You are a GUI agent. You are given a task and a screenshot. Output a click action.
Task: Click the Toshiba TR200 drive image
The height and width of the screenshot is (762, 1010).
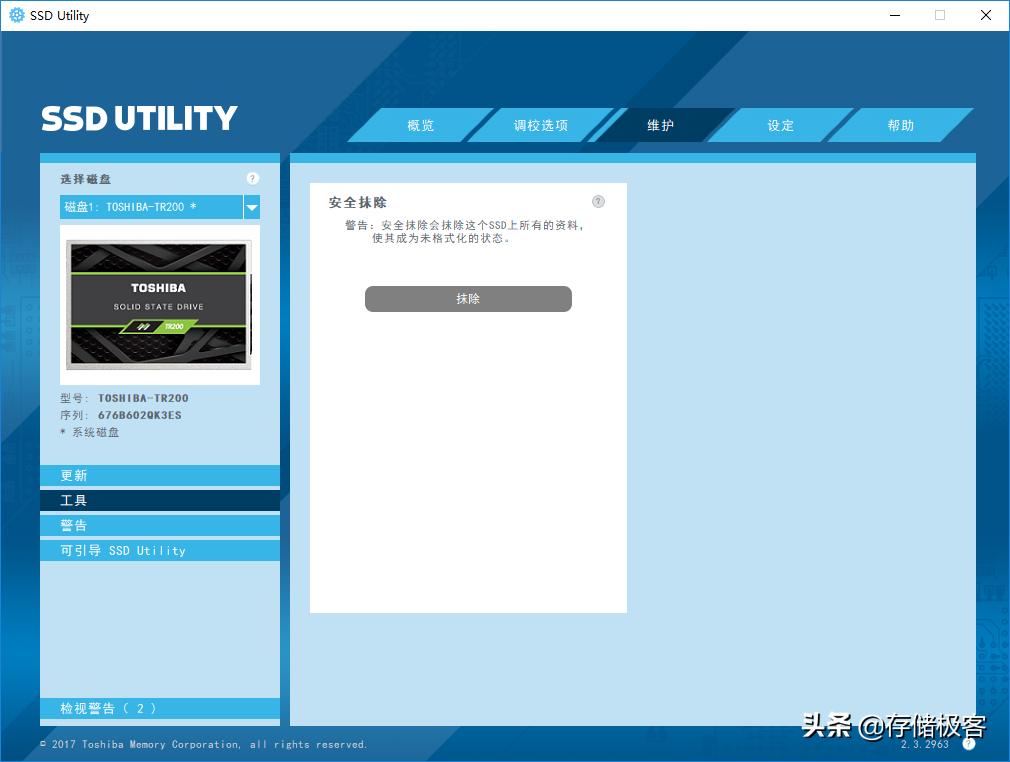(x=159, y=305)
